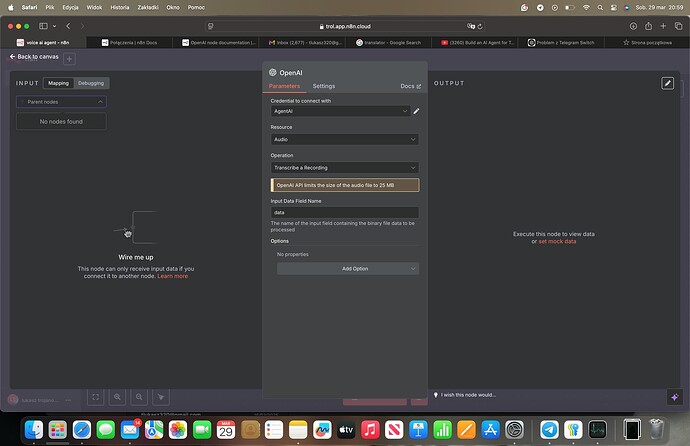Open Spotlight search in menu bar
This screenshot has height=446, width=690.
coord(600,7)
